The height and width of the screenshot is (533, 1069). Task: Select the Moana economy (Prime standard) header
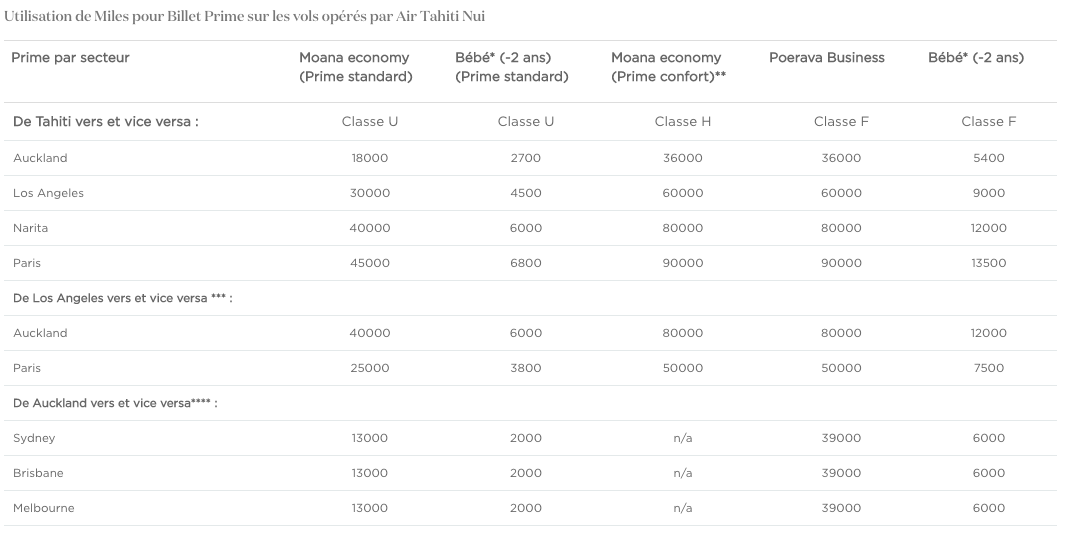coord(356,67)
